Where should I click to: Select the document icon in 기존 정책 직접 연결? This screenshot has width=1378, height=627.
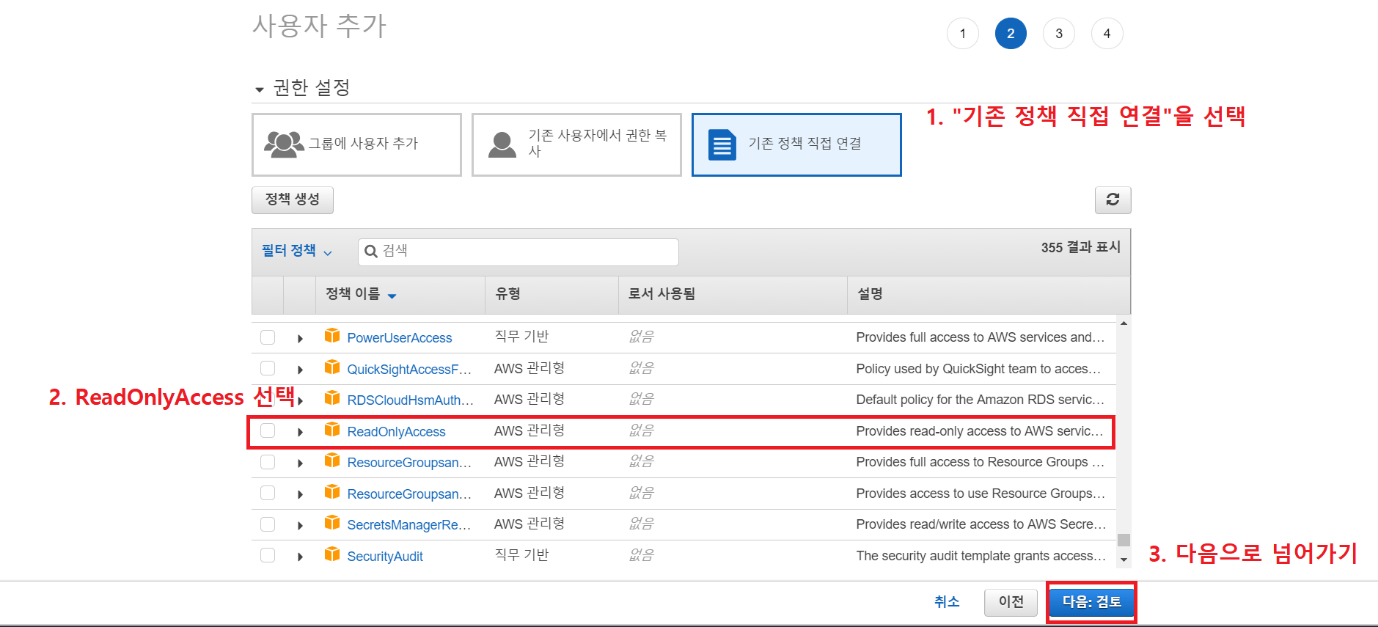coord(722,144)
